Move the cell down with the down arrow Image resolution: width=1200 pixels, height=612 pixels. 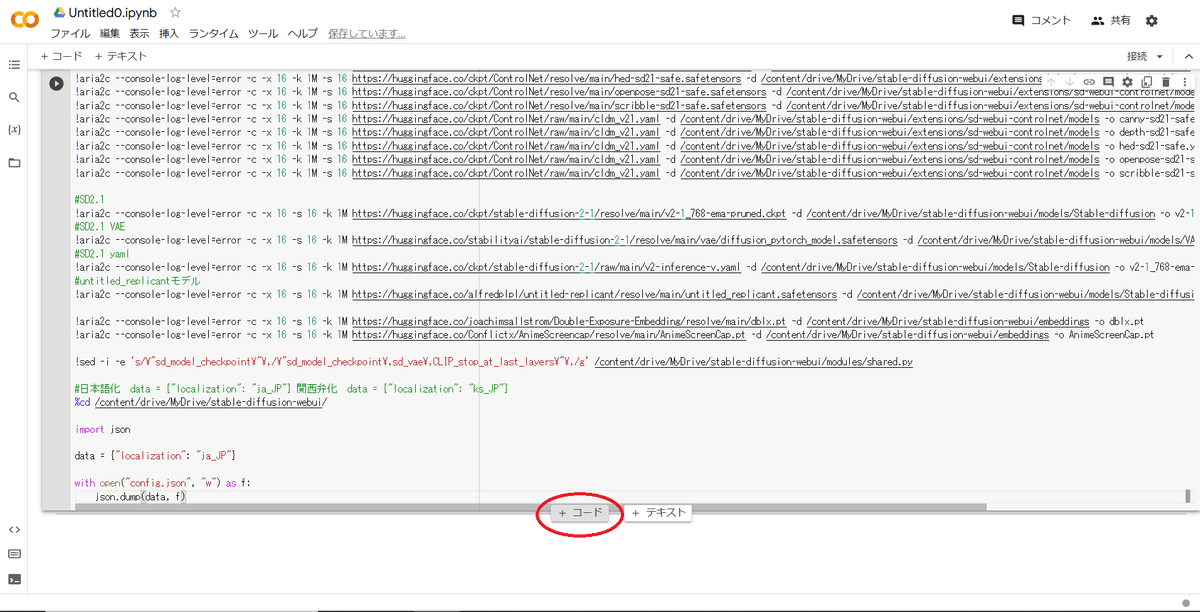click(x=1071, y=82)
